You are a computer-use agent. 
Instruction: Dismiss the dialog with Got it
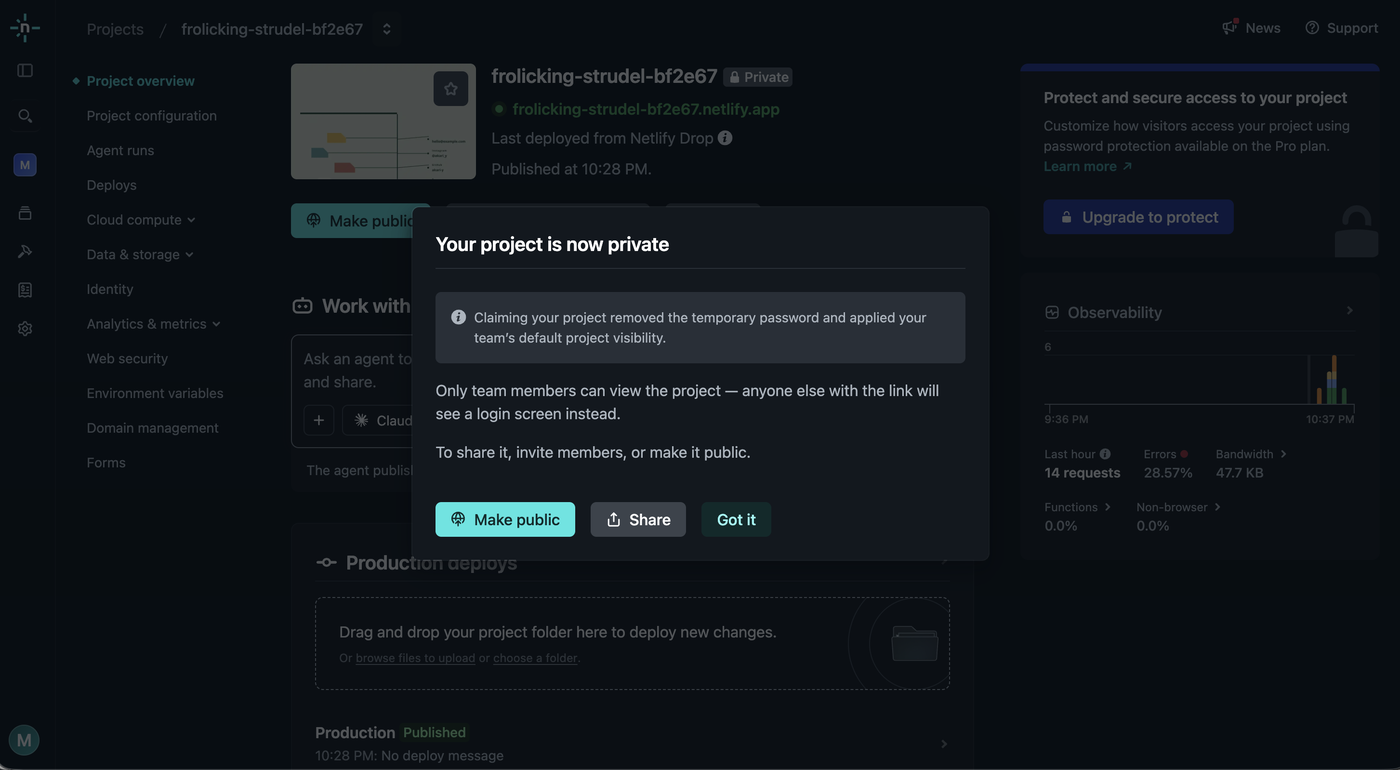click(736, 519)
